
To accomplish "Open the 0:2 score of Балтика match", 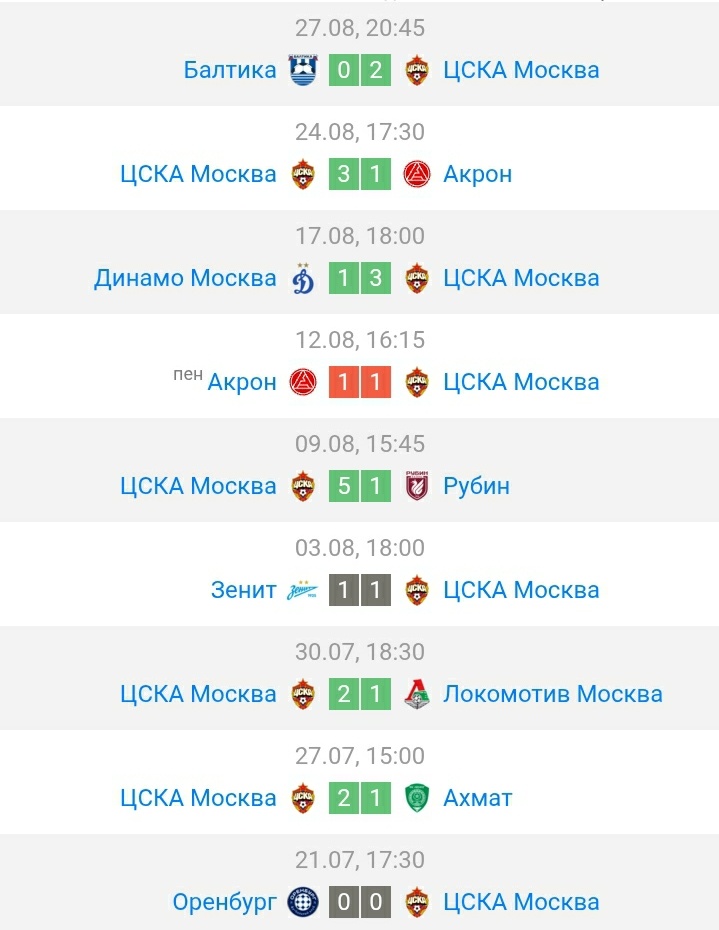I will (359, 70).
